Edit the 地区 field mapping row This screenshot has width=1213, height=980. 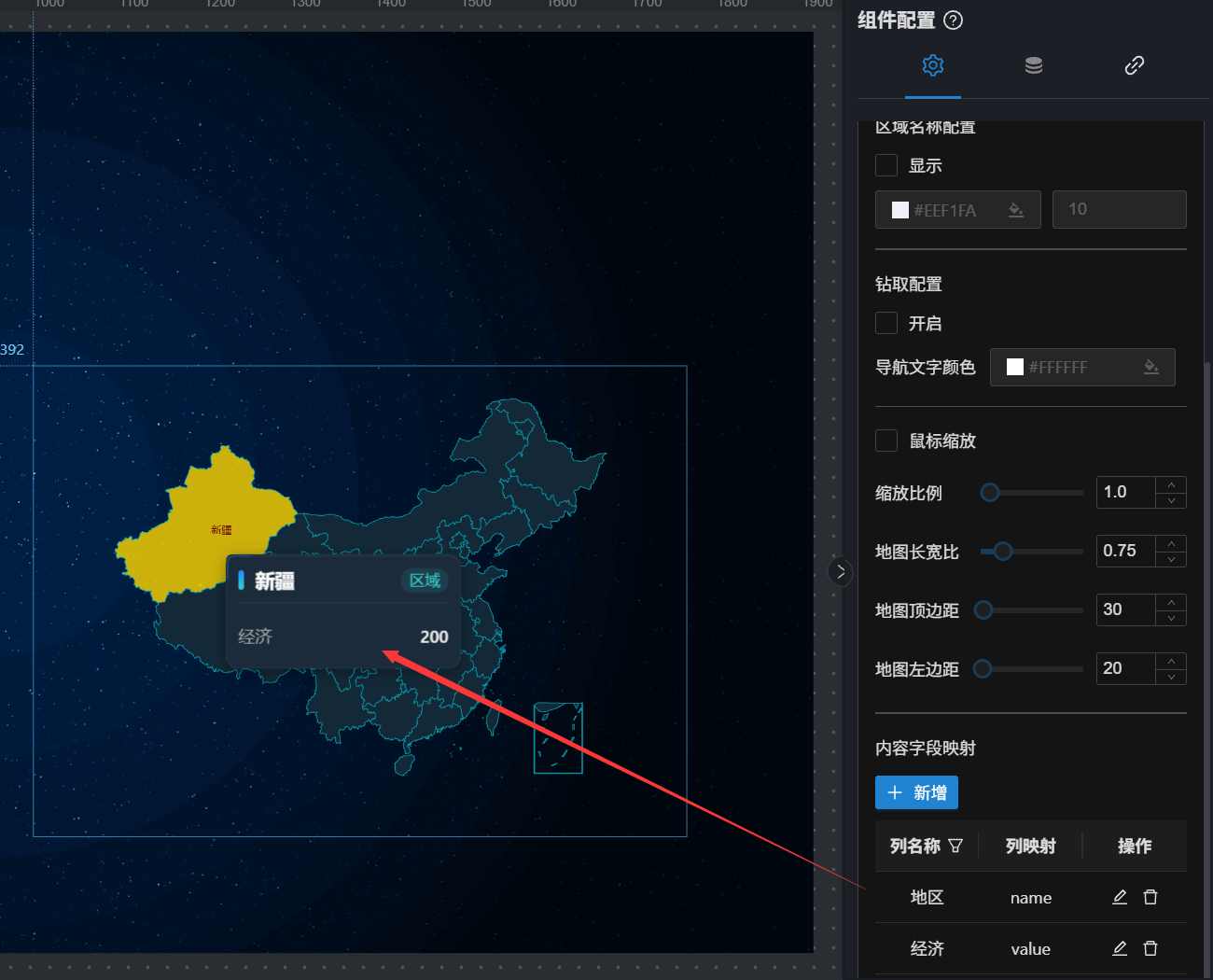(x=1120, y=897)
